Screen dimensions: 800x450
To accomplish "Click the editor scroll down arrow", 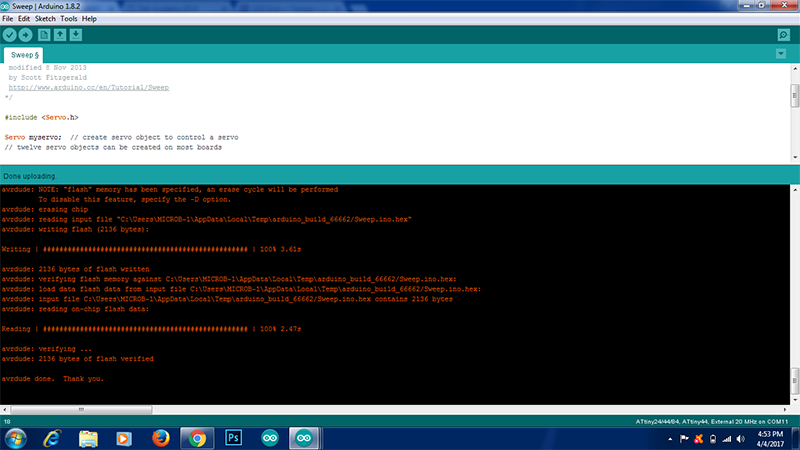I will tap(794, 157).
